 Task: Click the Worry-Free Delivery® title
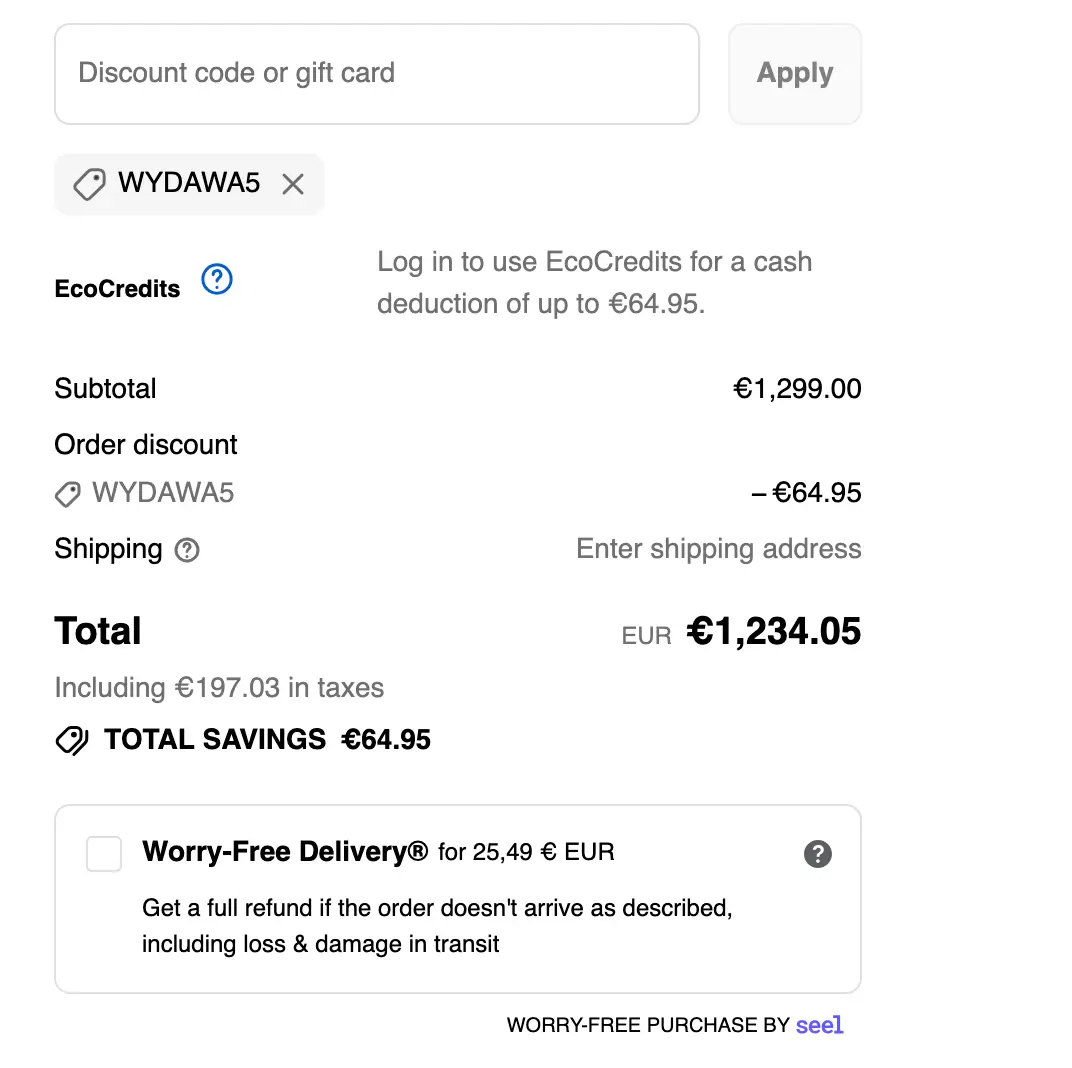[x=285, y=852]
